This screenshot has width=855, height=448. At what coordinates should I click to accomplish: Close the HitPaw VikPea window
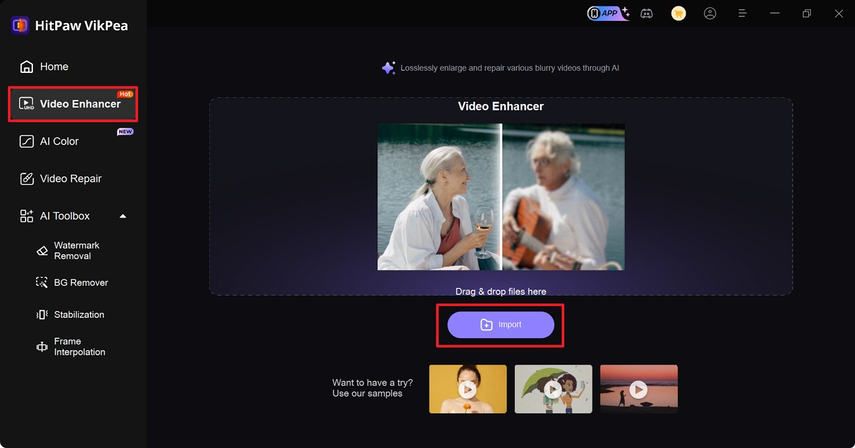pos(839,14)
